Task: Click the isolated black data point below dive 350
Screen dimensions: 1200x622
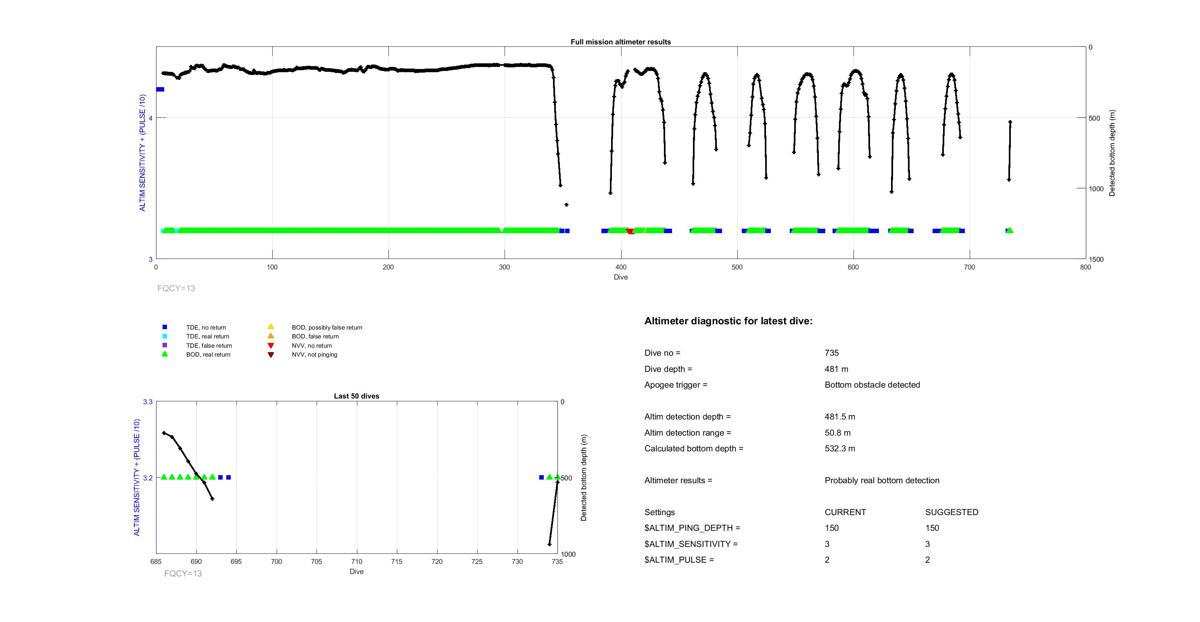Action: pos(567,204)
